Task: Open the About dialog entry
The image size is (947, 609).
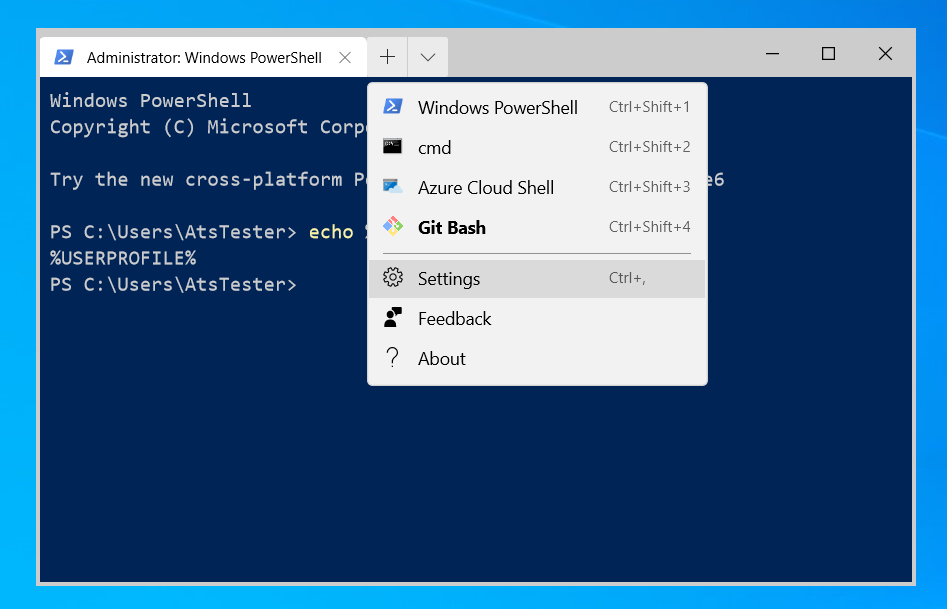Action: click(442, 358)
